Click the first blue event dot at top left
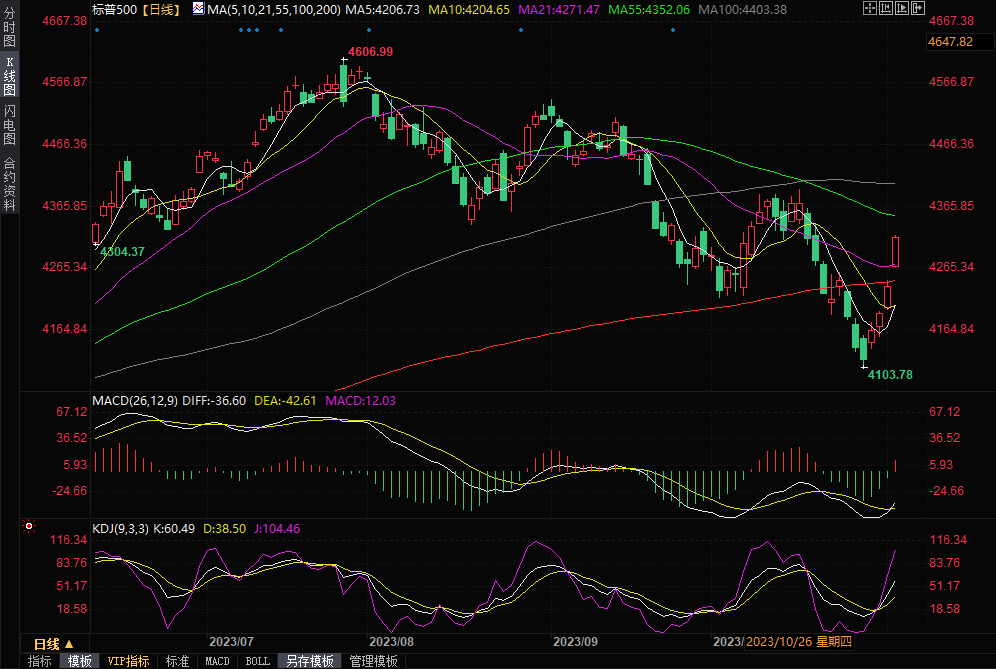This screenshot has height=669, width=996. pyautogui.click(x=96, y=29)
